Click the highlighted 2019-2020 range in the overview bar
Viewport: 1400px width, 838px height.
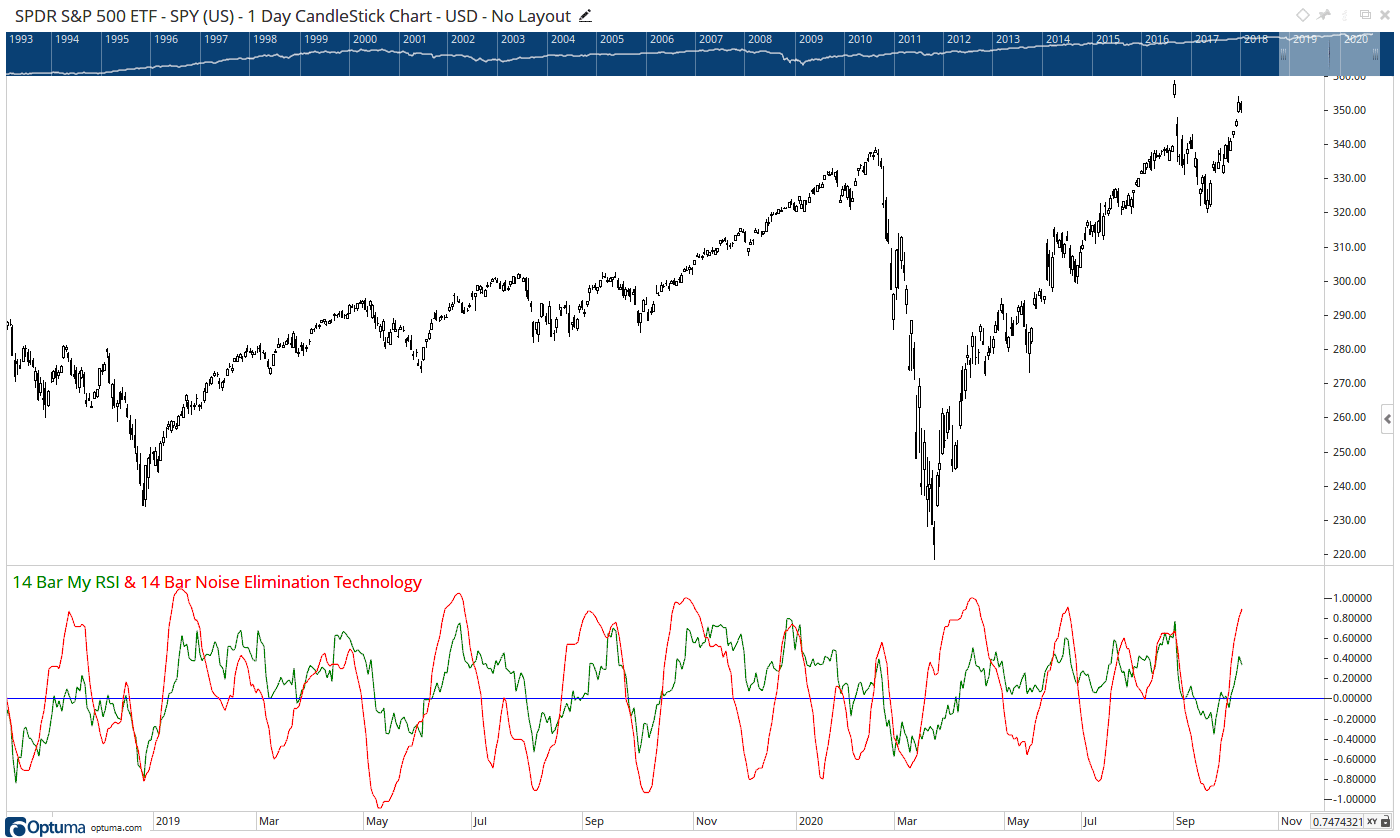pyautogui.click(x=1331, y=53)
